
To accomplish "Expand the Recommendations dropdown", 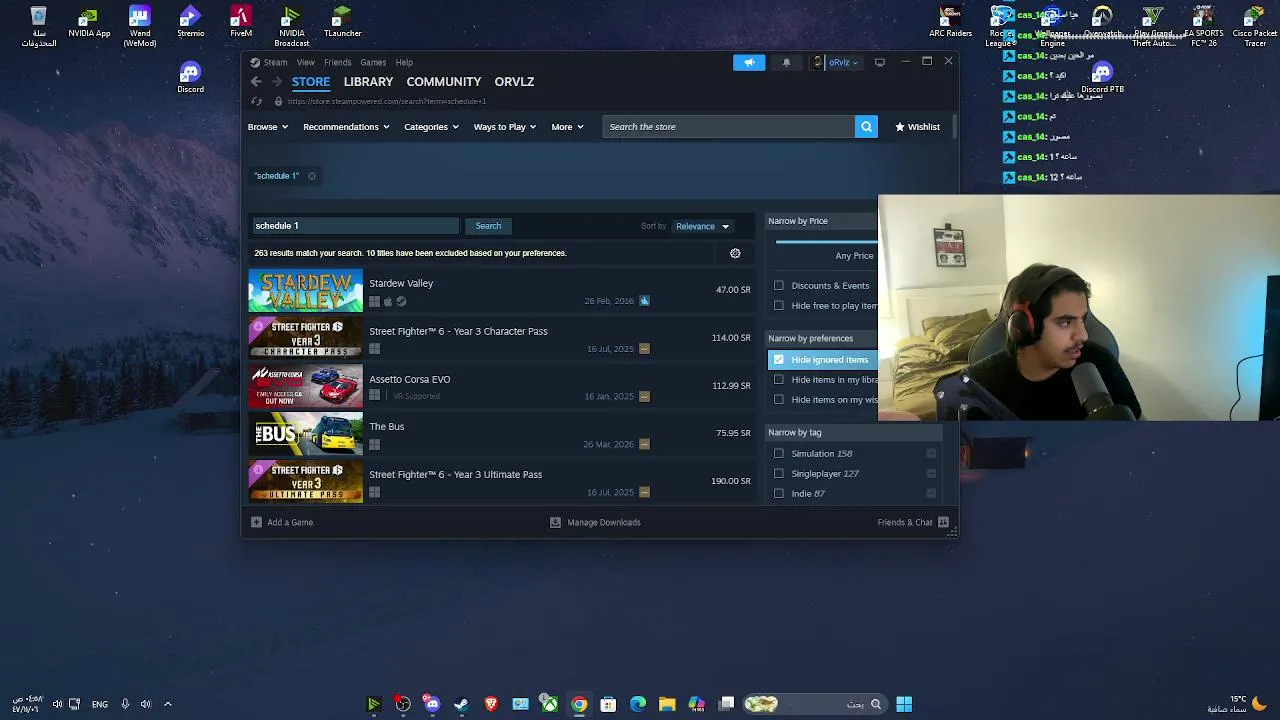I will click(x=346, y=127).
